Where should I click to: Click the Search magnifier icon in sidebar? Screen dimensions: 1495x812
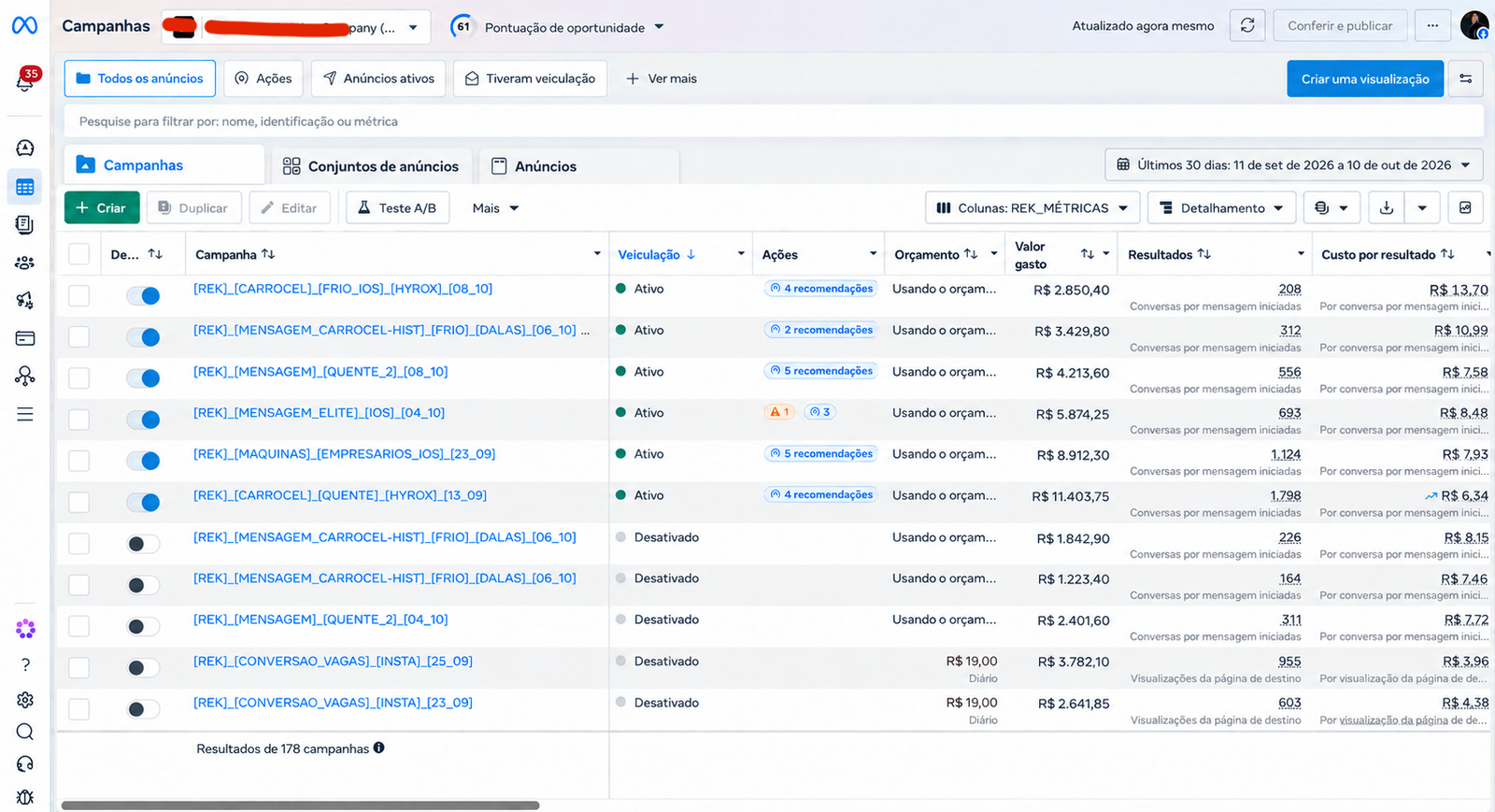[25, 732]
